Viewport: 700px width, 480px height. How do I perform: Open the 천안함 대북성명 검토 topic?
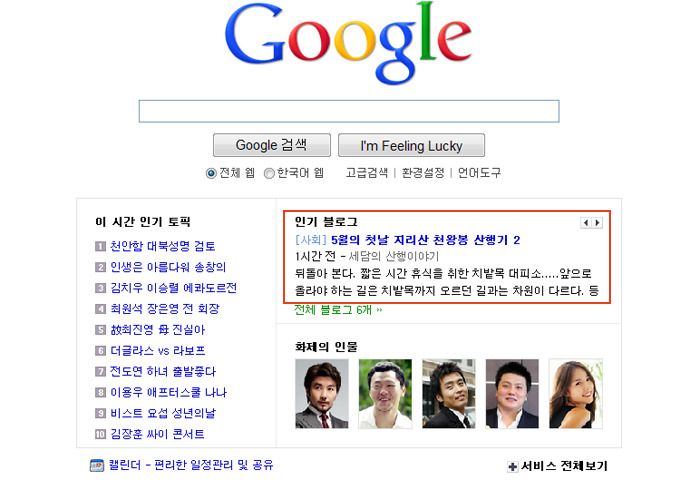[x=163, y=246]
